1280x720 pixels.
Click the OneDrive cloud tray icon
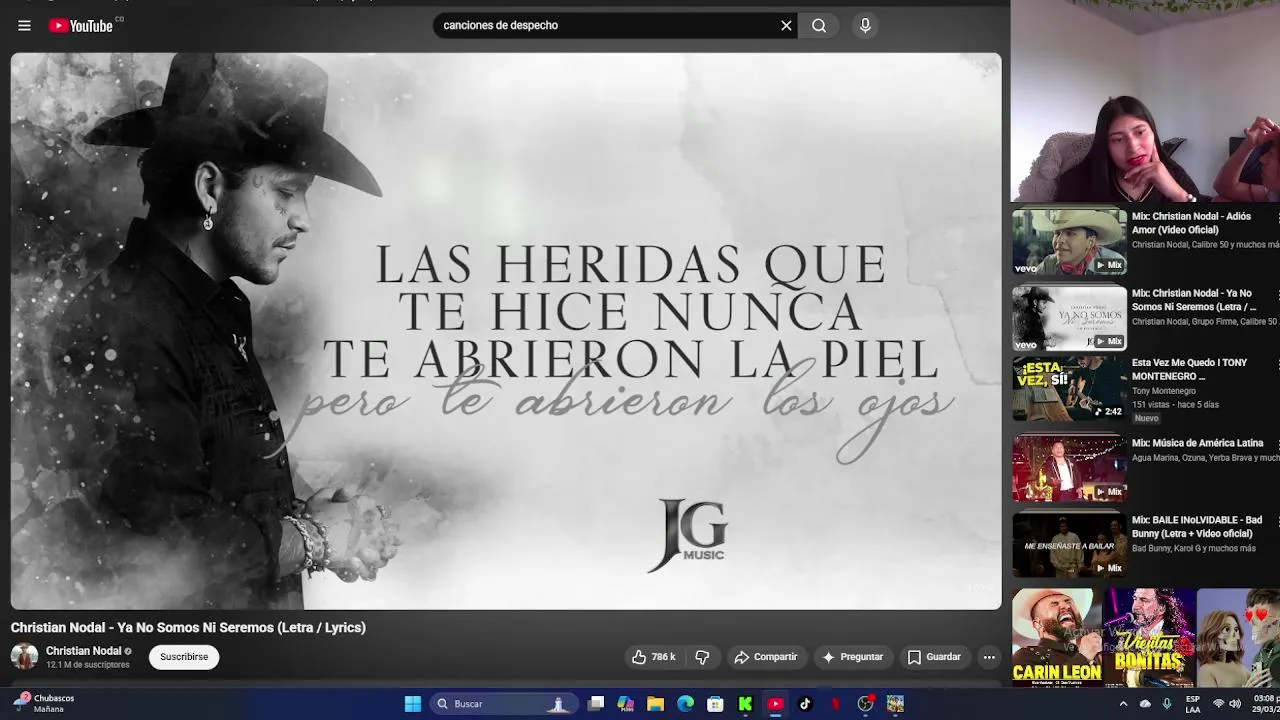coord(1145,704)
